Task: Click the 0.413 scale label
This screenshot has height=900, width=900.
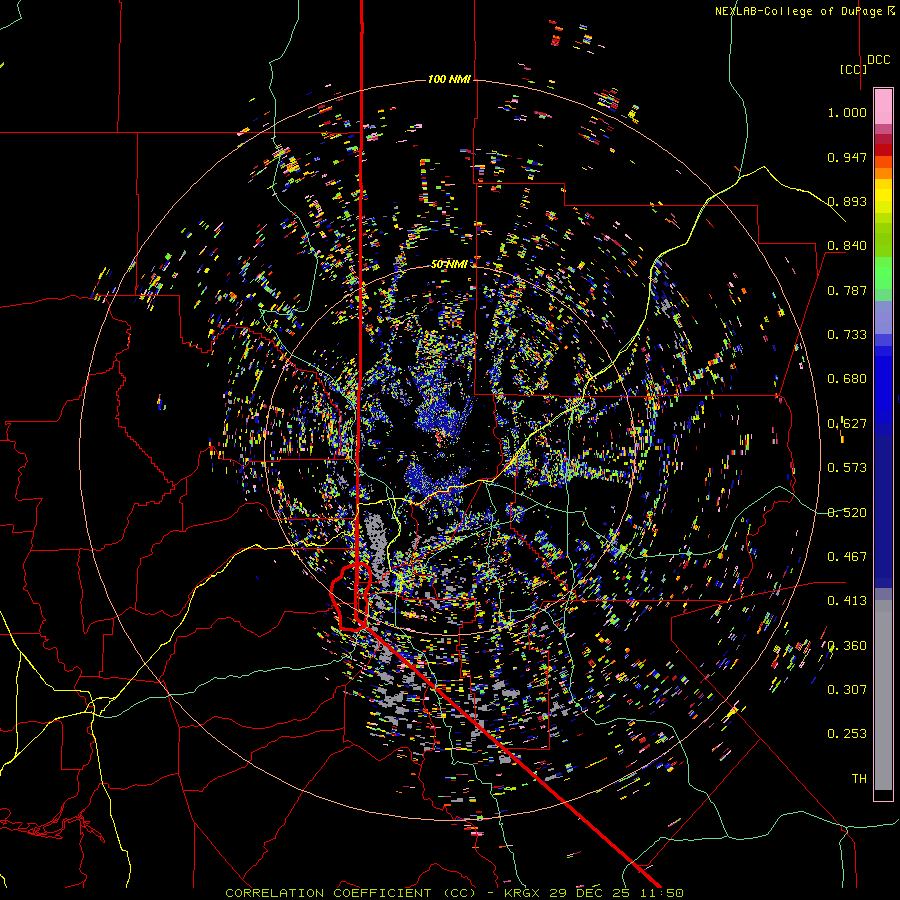Action: [x=847, y=601]
